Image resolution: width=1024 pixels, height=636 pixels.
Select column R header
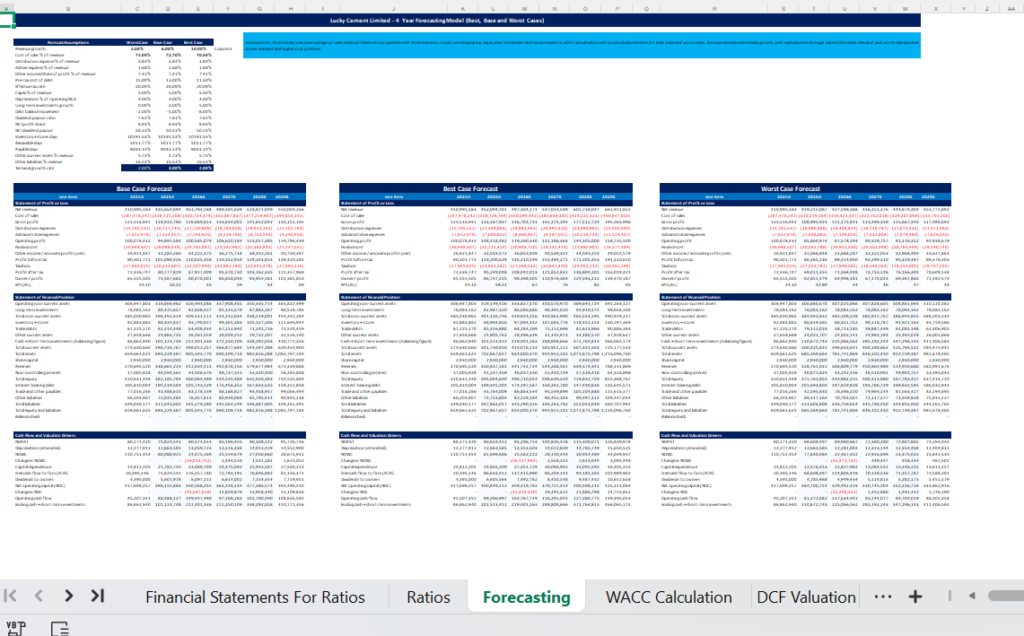pos(714,9)
